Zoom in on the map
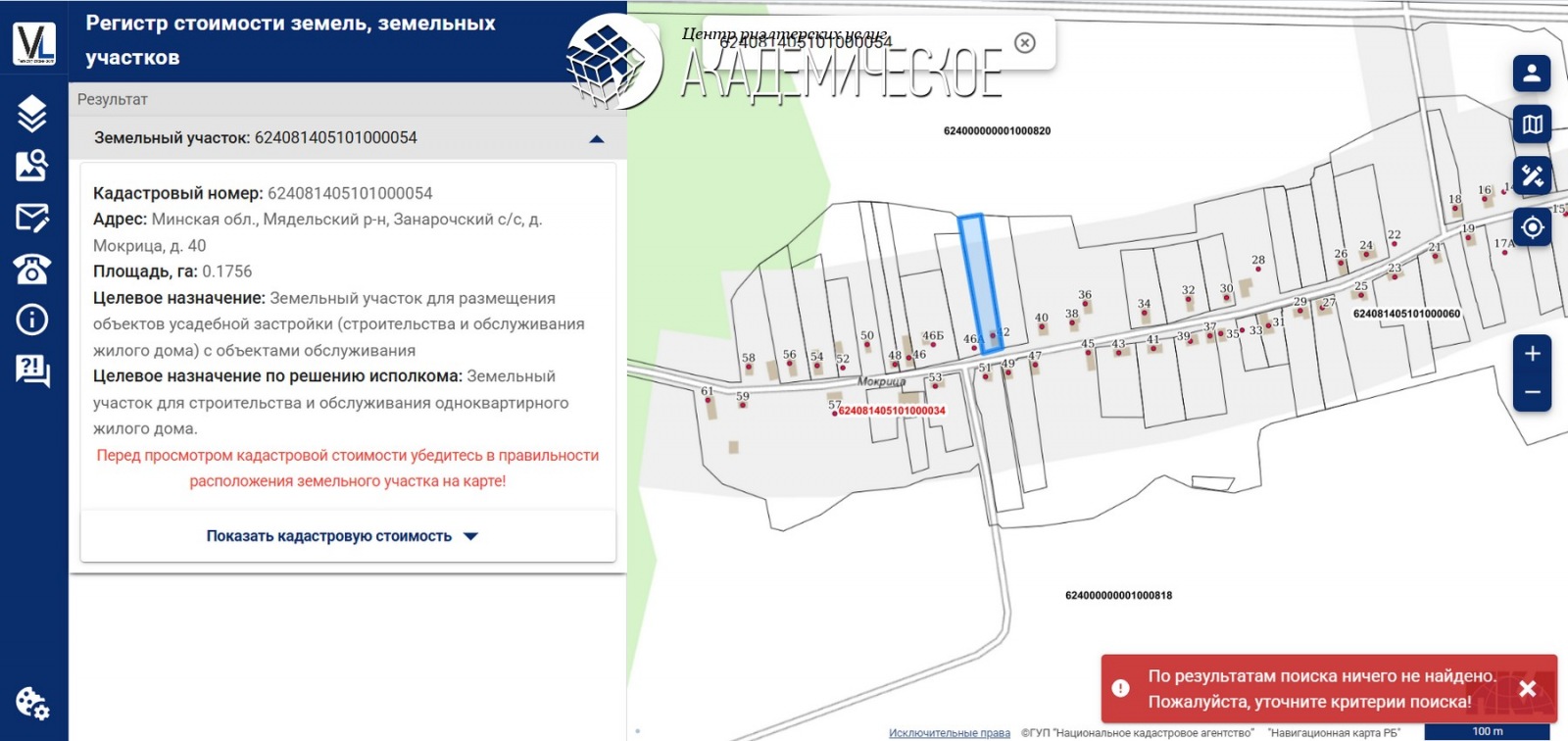The height and width of the screenshot is (741, 1568). [1532, 354]
